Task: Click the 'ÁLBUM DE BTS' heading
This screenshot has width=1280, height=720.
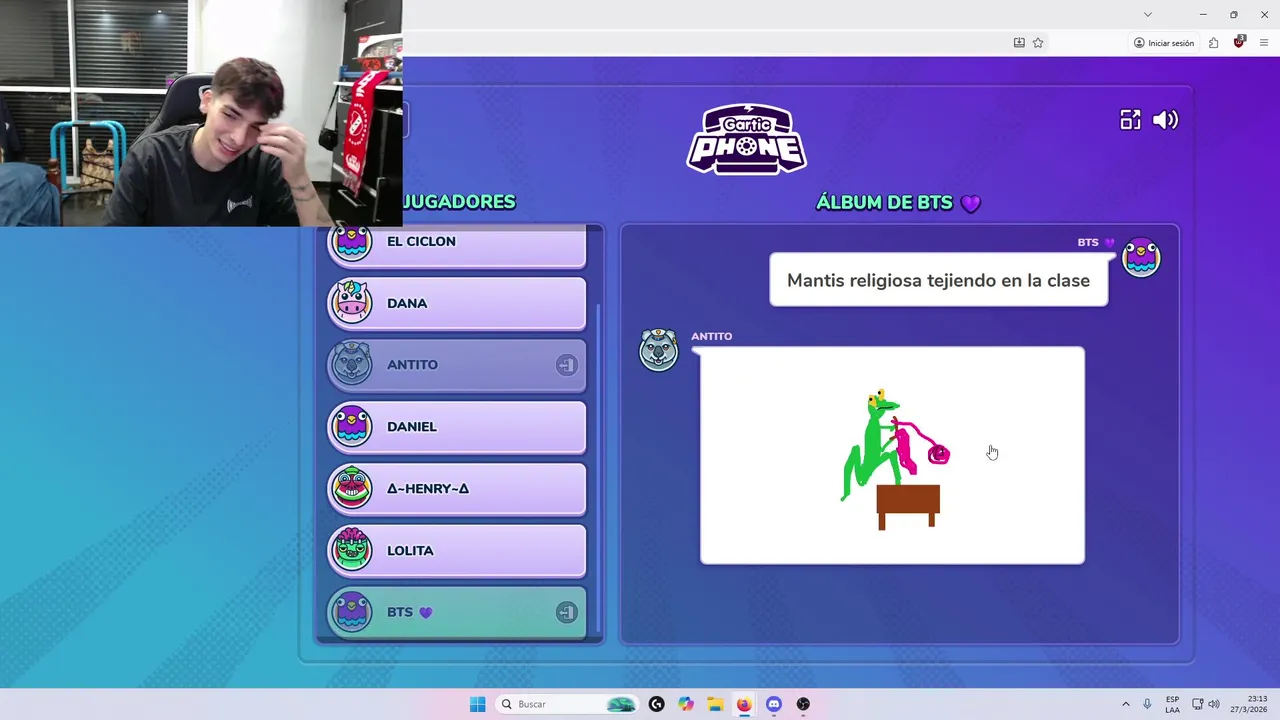Action: point(898,203)
